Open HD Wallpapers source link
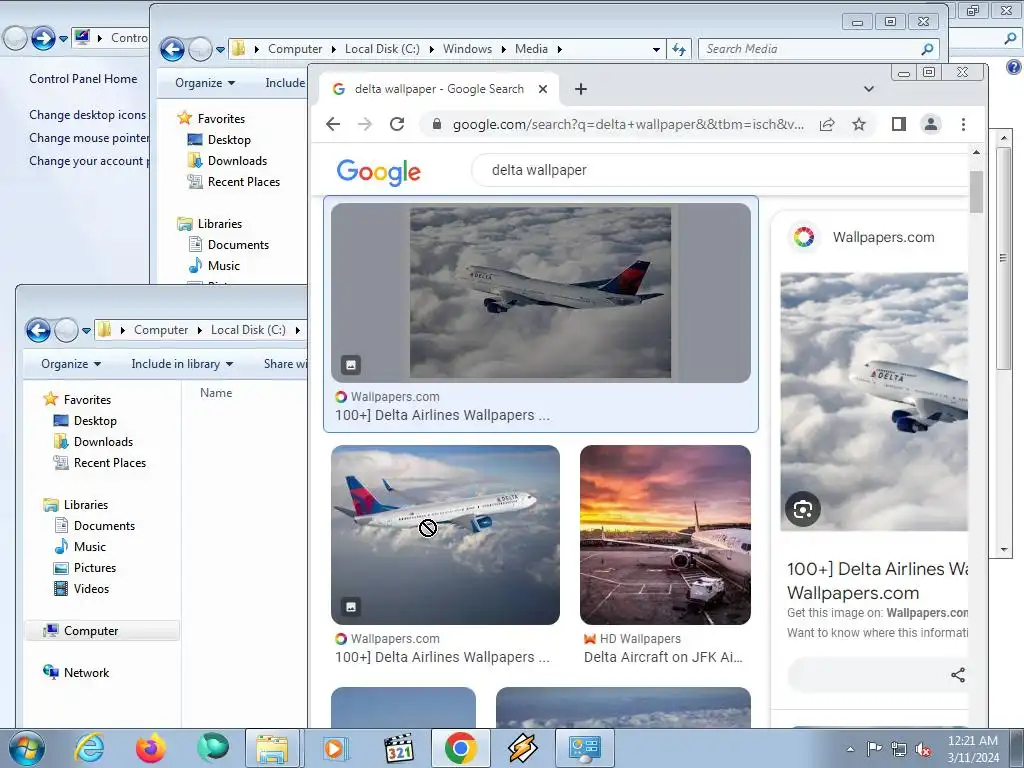 click(x=640, y=639)
